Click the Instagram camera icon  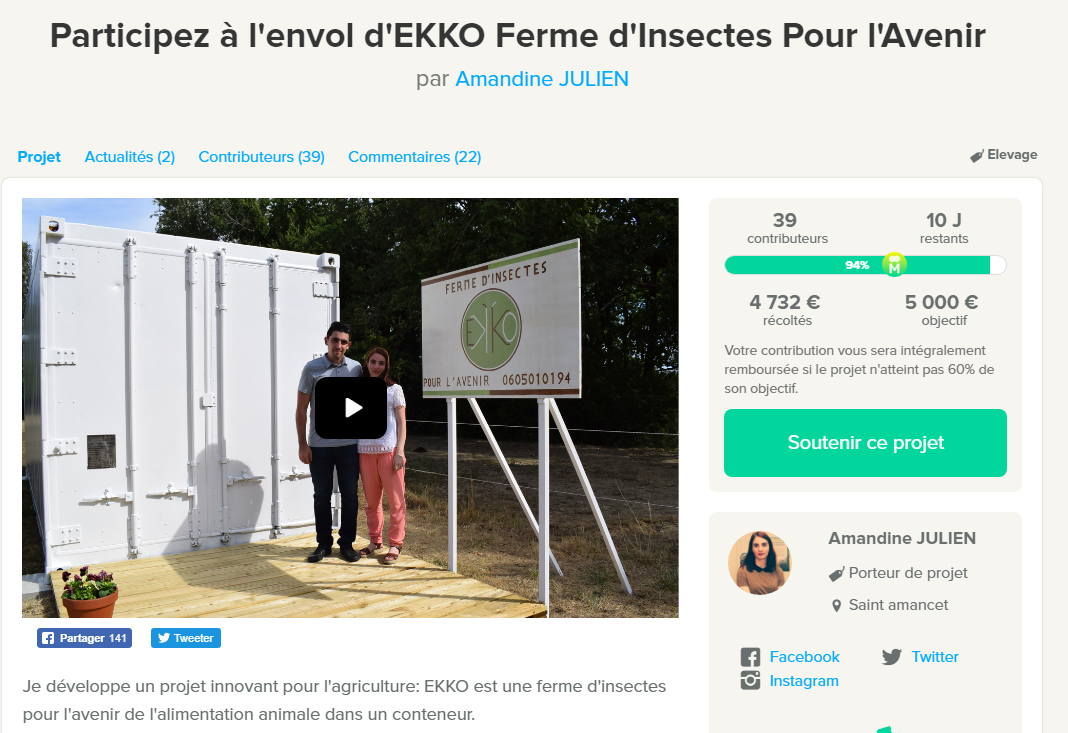pyautogui.click(x=750, y=681)
